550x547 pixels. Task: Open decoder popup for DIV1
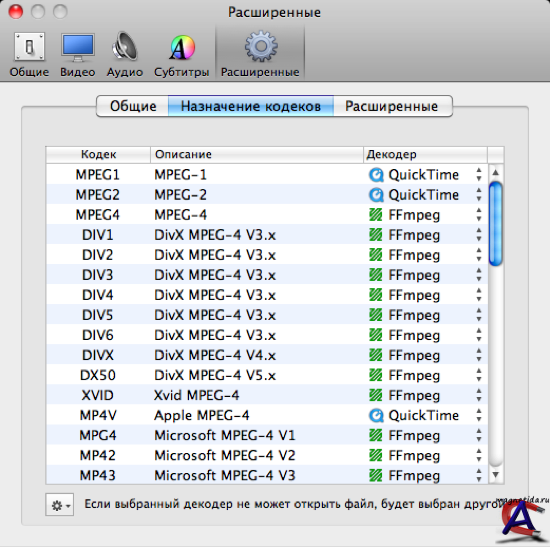pyautogui.click(x=425, y=235)
